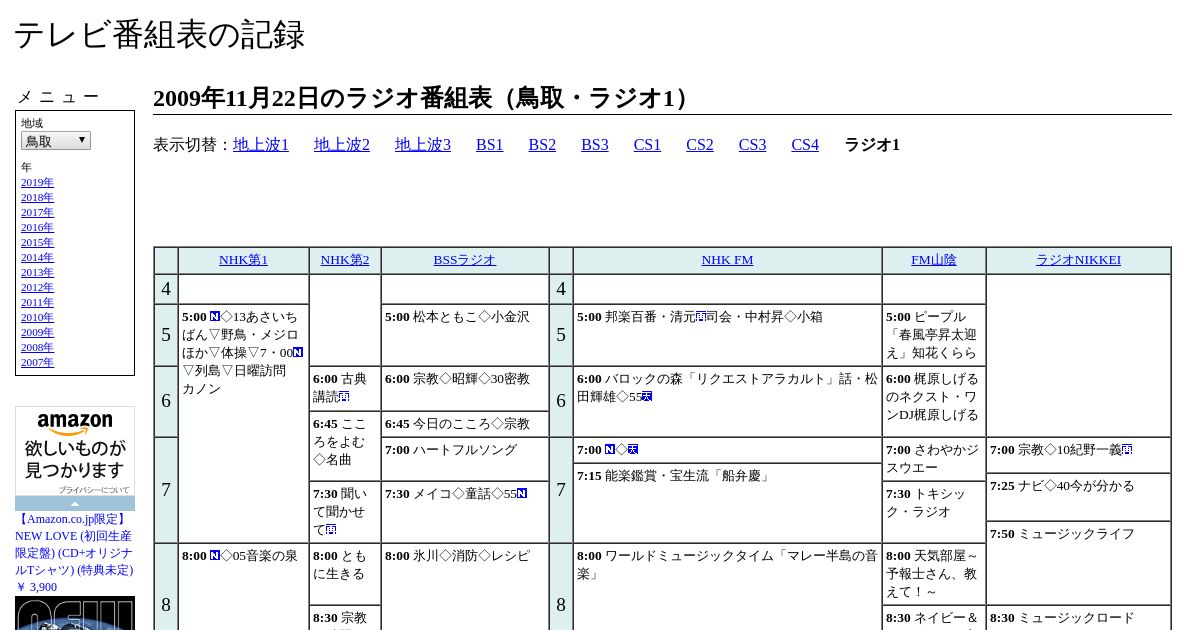Click the news icon in NHK第1 5:00 listing
This screenshot has height=630, width=1200.
[215, 317]
